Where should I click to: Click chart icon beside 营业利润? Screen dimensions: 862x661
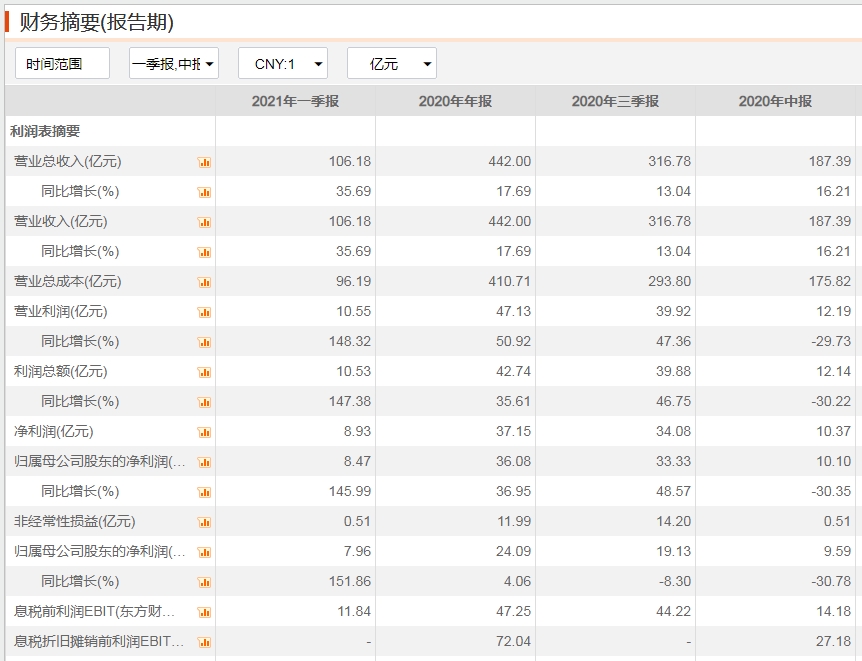[204, 312]
